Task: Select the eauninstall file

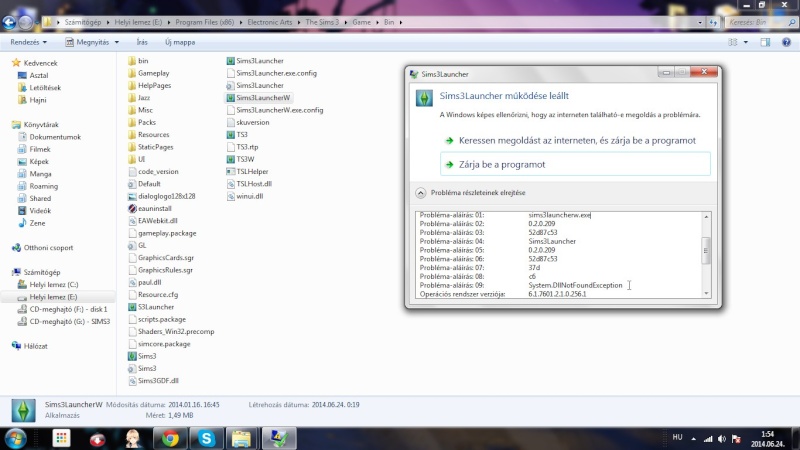Action: [x=149, y=208]
